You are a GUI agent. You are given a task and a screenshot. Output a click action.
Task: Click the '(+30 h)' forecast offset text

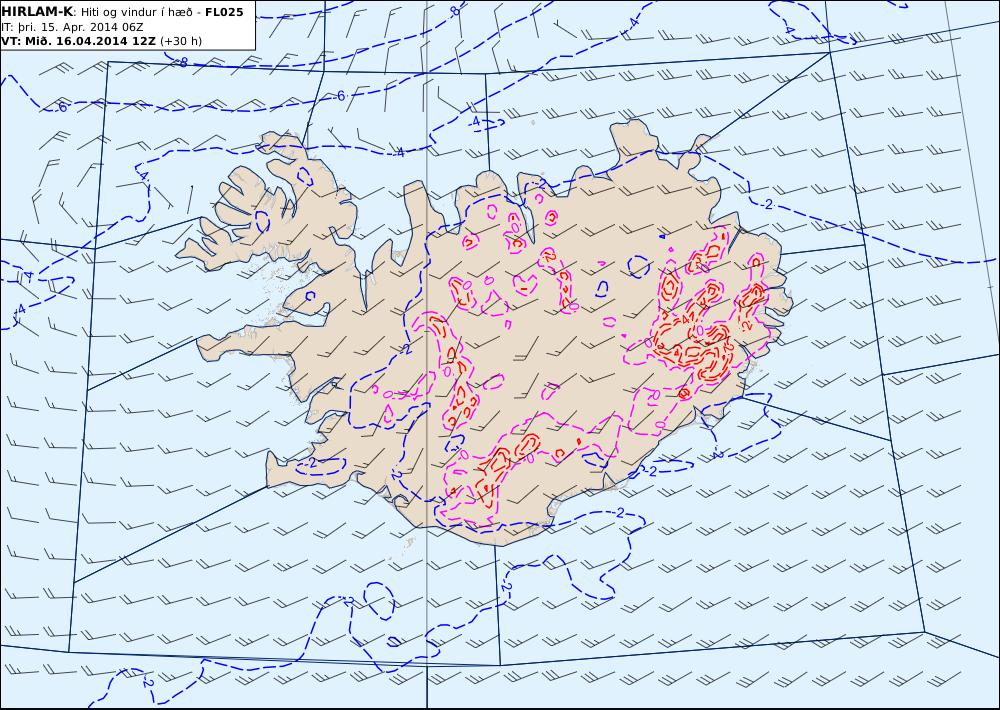click(x=180, y=41)
